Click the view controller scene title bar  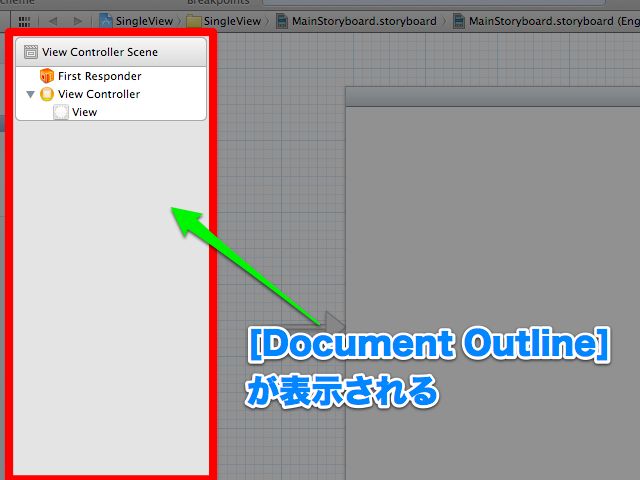[x=493, y=97]
